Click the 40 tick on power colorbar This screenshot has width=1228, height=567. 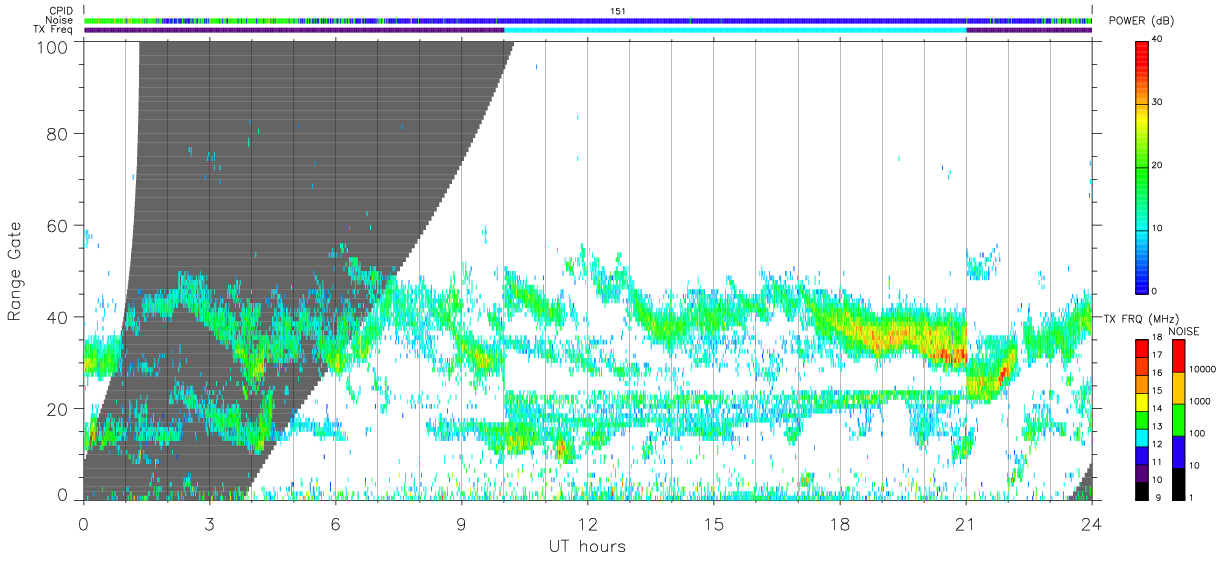tap(1157, 41)
